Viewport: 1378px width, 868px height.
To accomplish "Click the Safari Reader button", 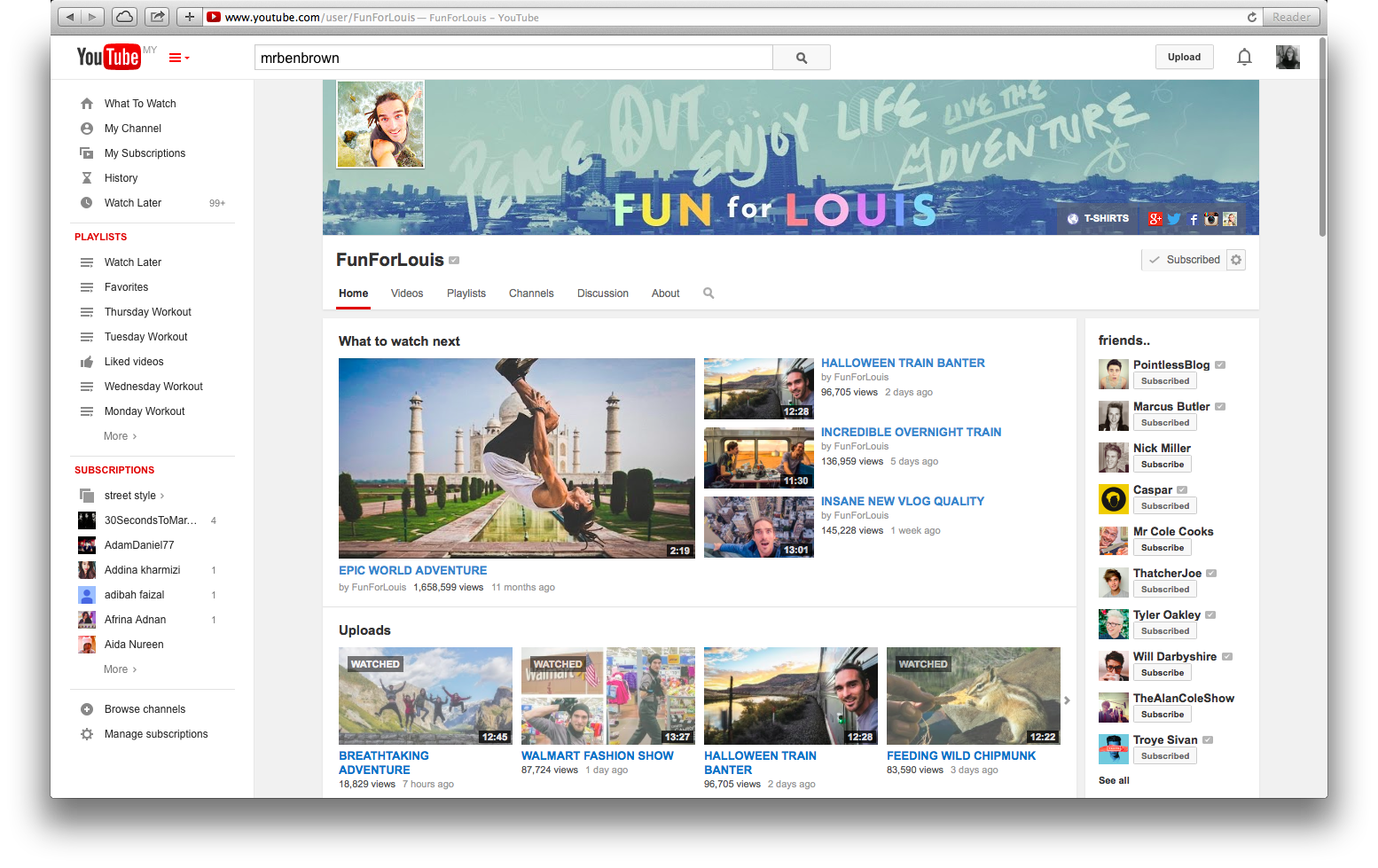I will click(1291, 17).
